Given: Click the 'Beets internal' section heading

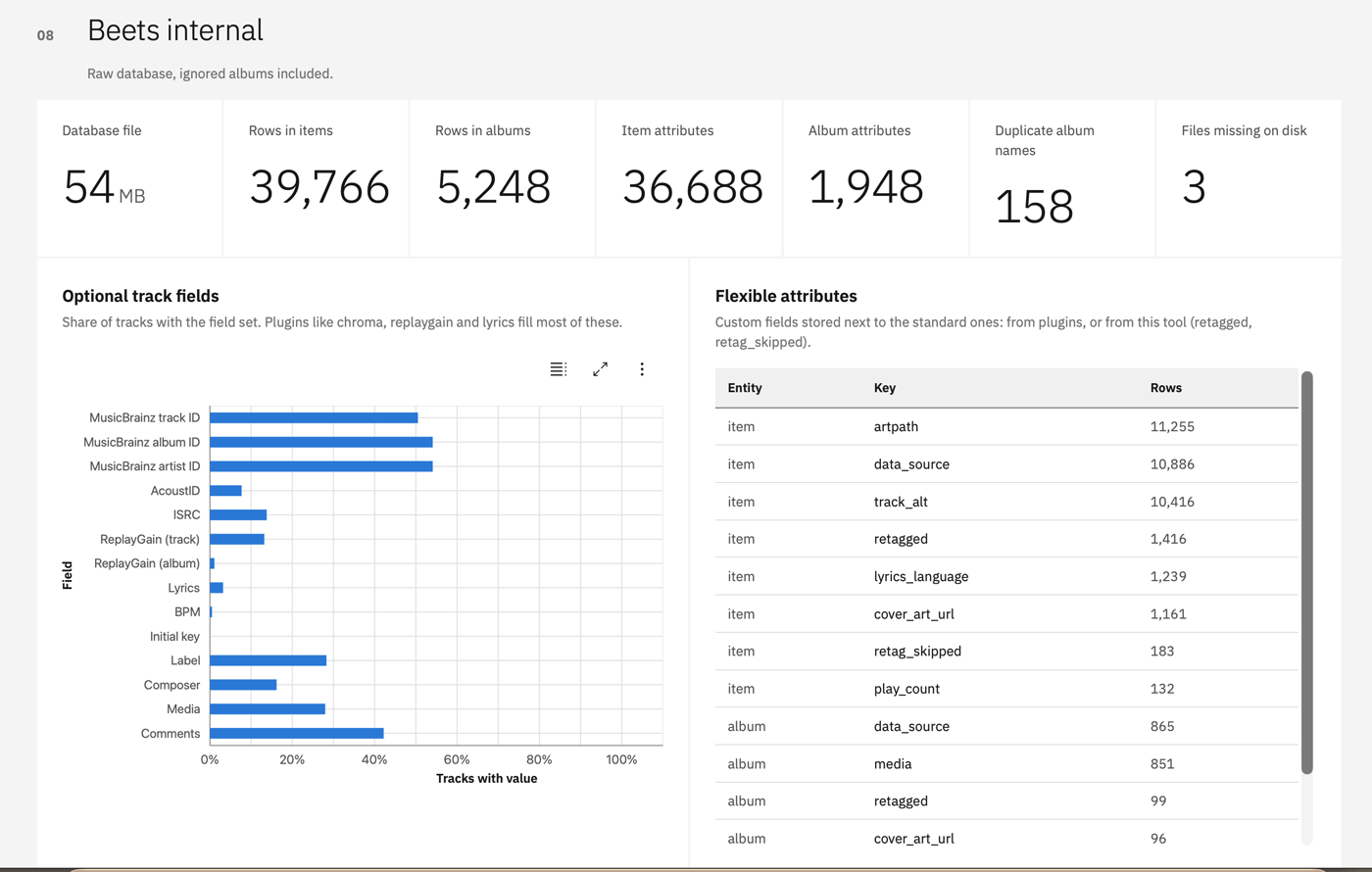Looking at the screenshot, I should (x=175, y=30).
